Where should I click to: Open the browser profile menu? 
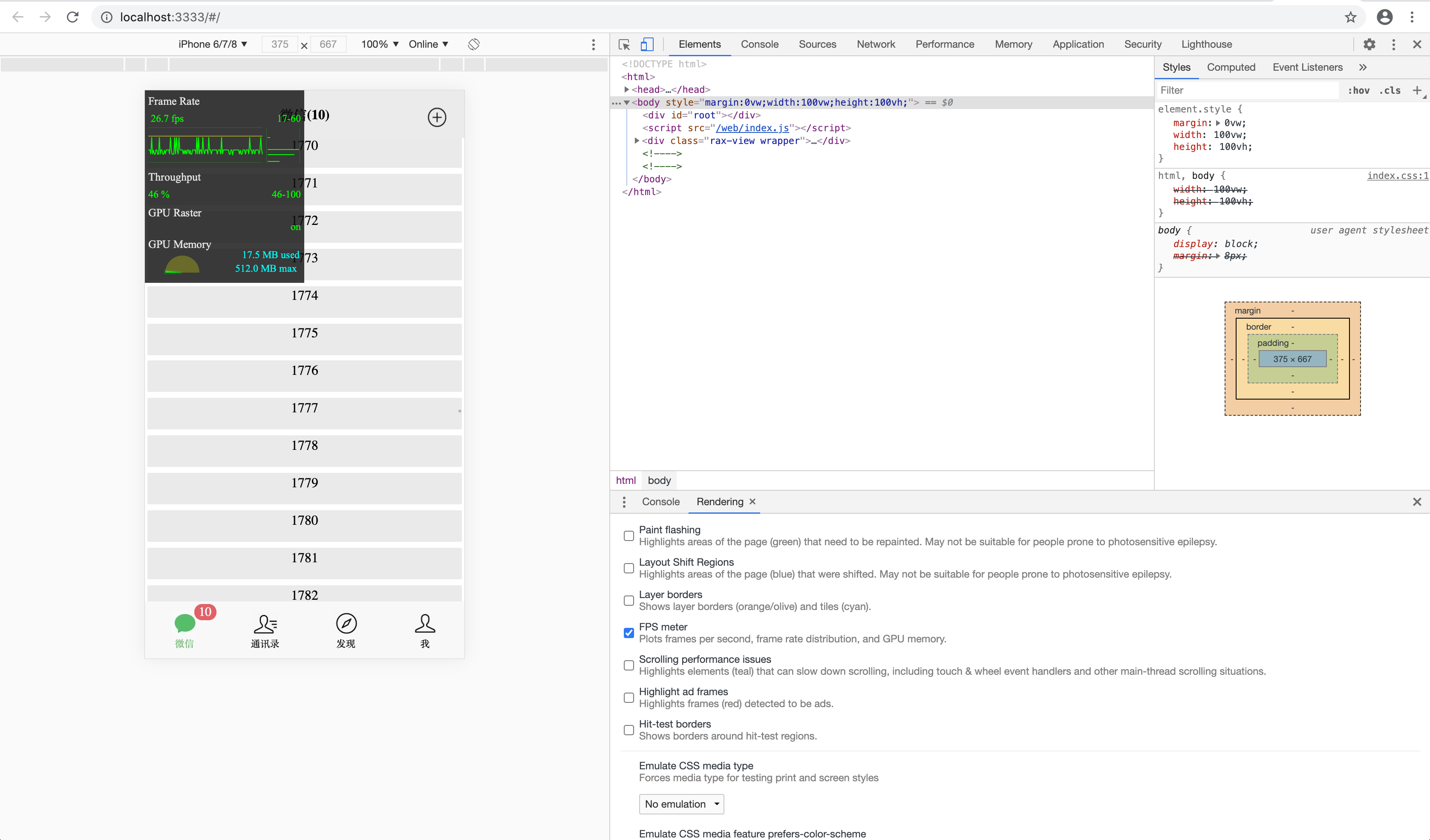pyautogui.click(x=1384, y=17)
